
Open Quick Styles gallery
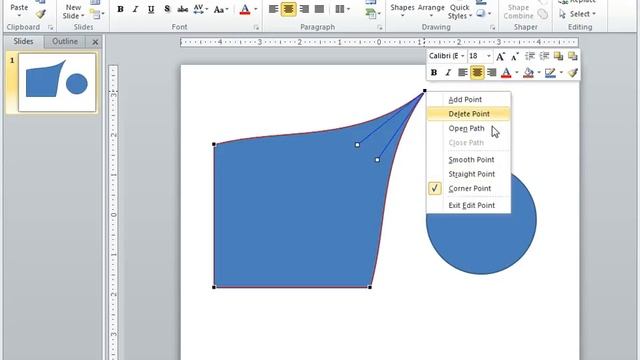tap(460, 11)
